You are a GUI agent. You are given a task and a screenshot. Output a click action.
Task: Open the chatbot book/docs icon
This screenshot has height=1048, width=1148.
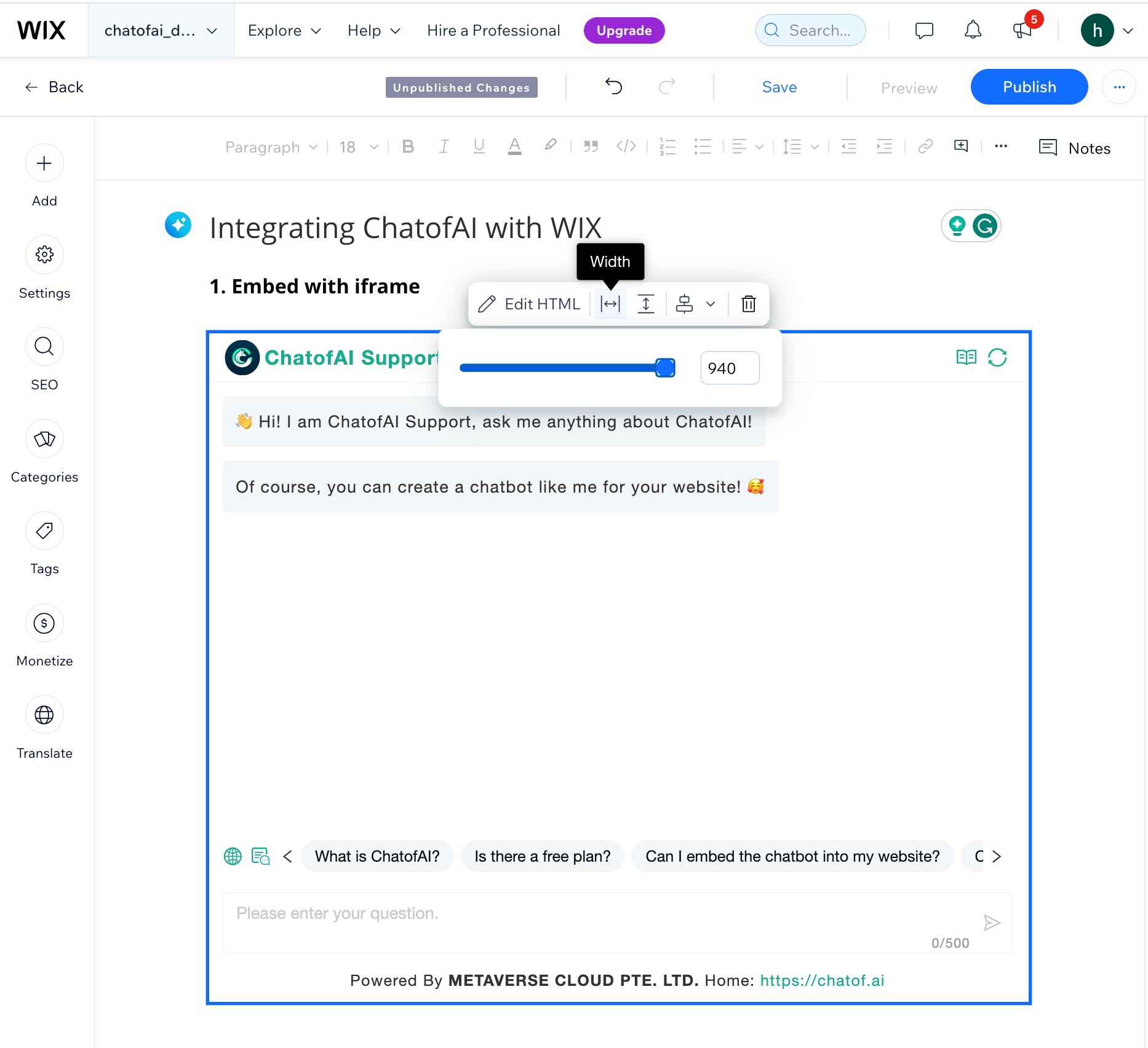[966, 357]
